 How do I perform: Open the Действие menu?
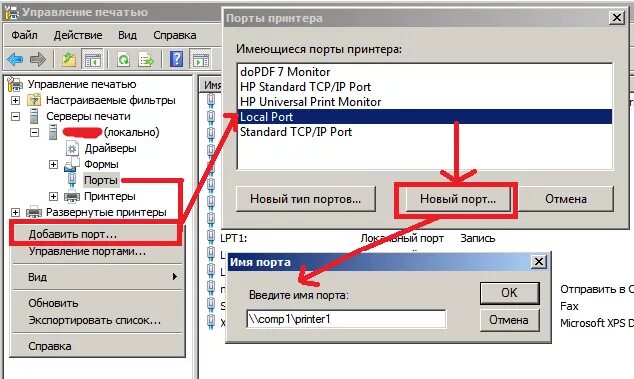tap(78, 35)
